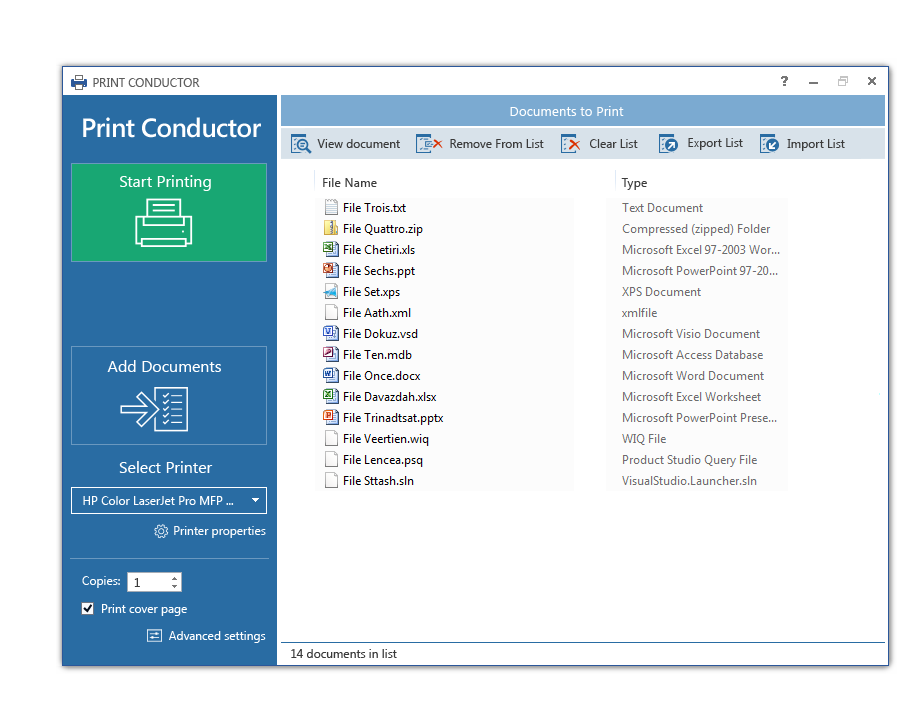The image size is (920, 720).
Task: Click the View document toolbar label
Action: pos(358,144)
